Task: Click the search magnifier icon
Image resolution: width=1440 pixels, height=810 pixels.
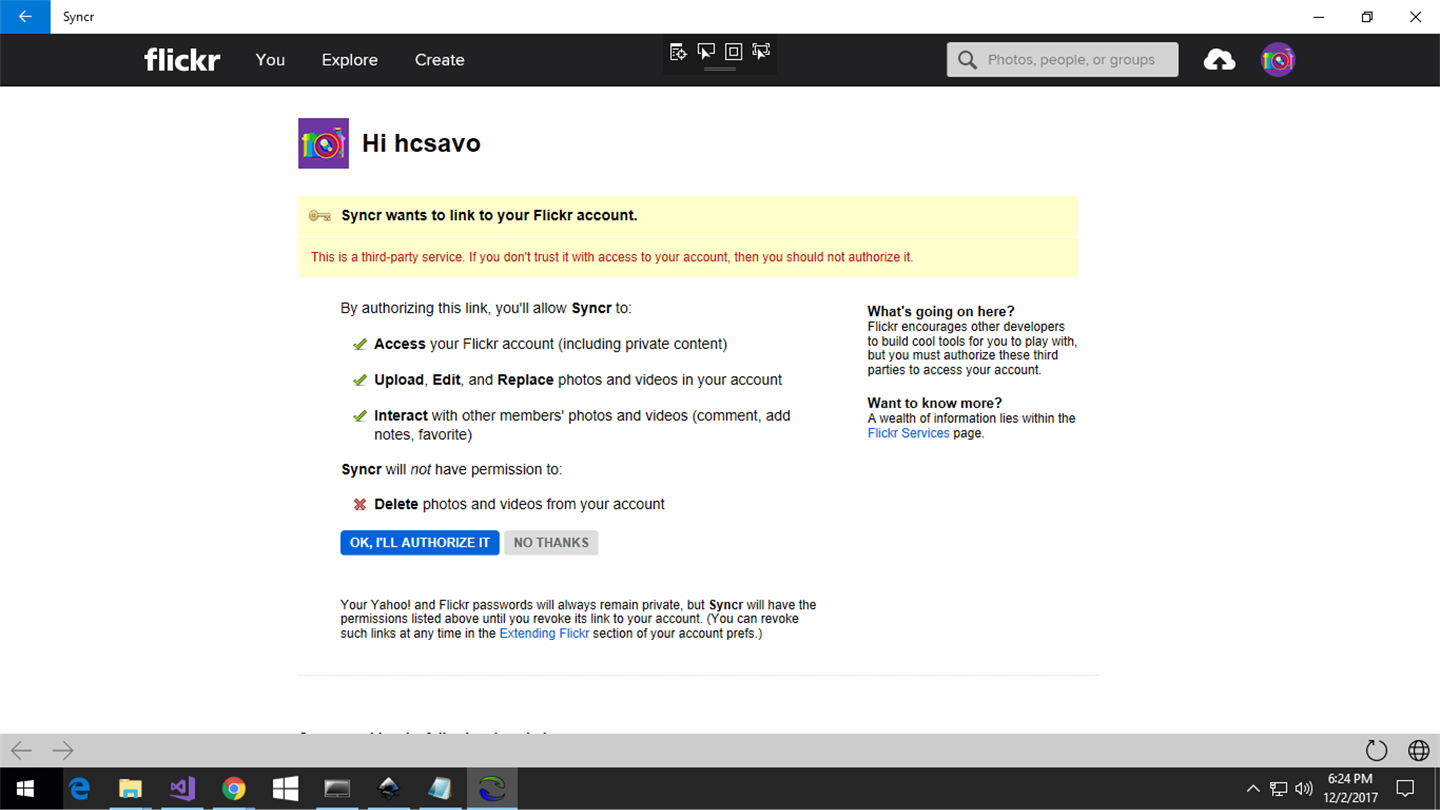Action: click(x=967, y=60)
